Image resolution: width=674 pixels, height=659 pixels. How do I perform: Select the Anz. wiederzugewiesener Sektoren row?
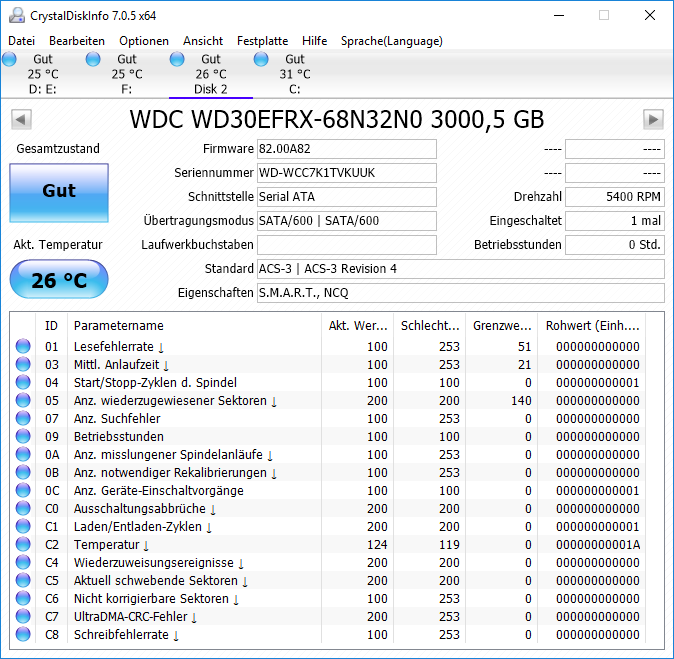[x=328, y=400]
